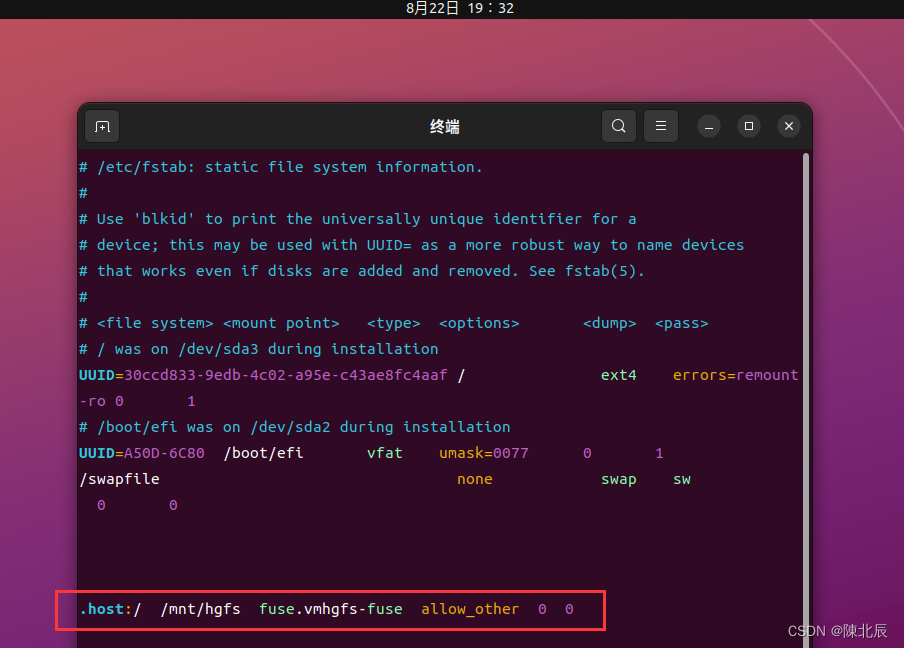Click the fuse.vmhgfs-fuse type
Viewport: 904px width, 648px height.
coord(331,609)
